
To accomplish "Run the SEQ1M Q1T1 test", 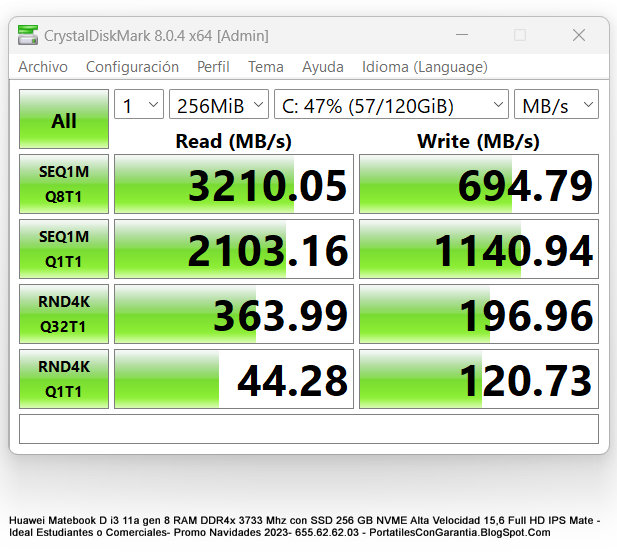I will [64, 249].
